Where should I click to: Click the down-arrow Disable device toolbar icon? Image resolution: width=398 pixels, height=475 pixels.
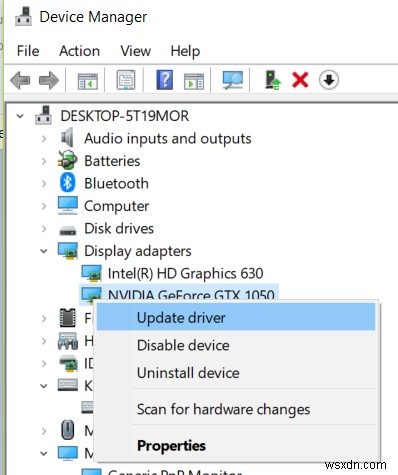(x=329, y=80)
